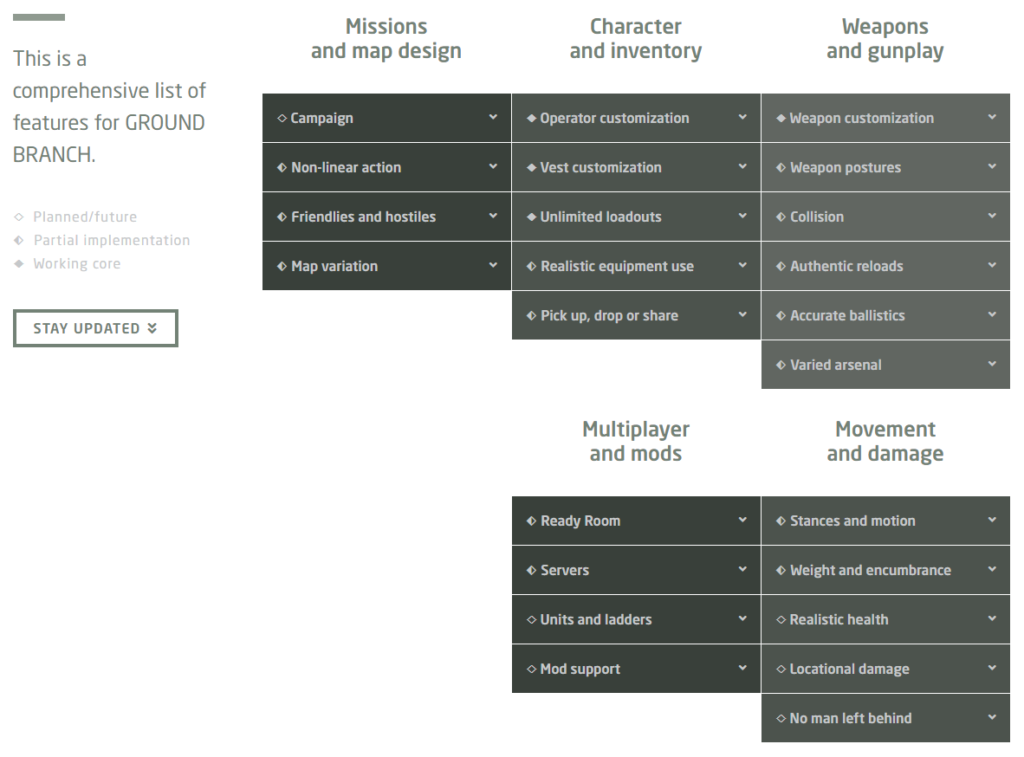Viewport: 1024px width, 757px height.
Task: Click the Locational damage label
Action: 850,669
